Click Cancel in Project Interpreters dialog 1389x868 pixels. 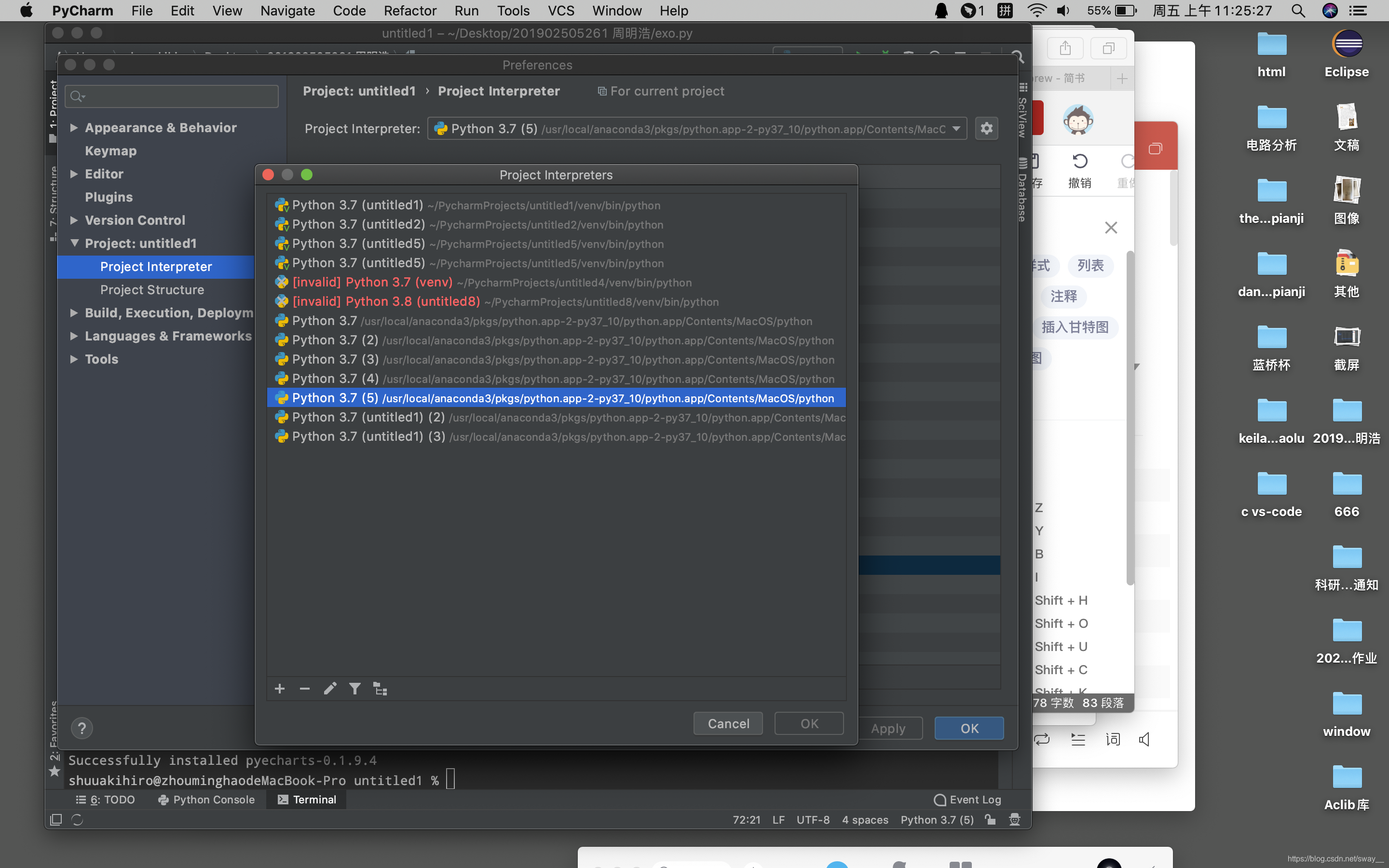point(728,723)
